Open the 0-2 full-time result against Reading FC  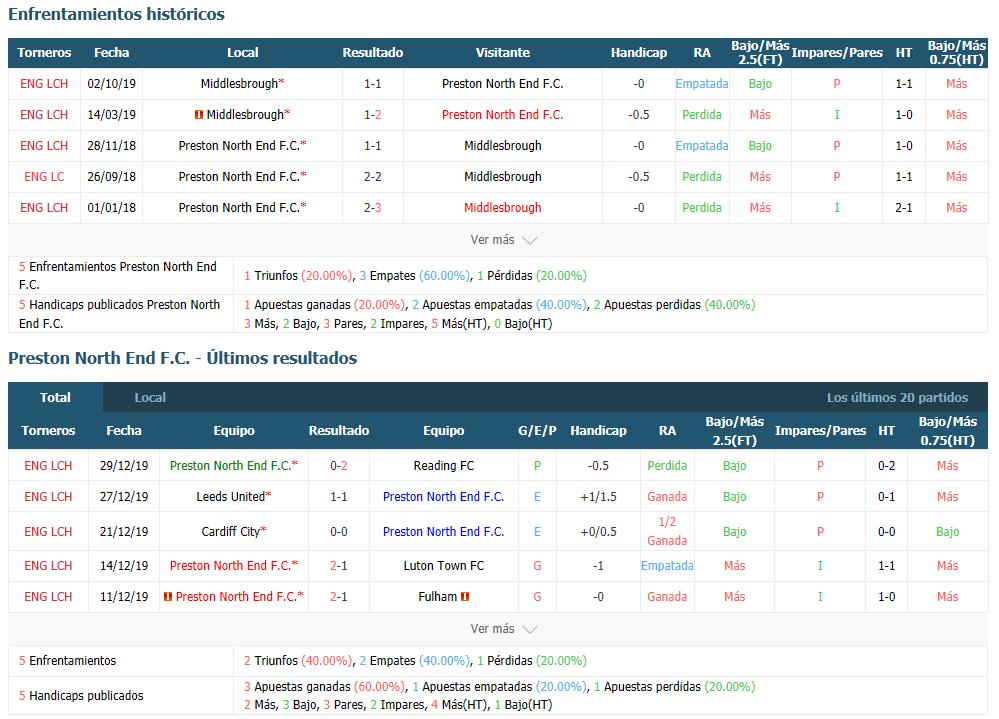(x=339, y=466)
